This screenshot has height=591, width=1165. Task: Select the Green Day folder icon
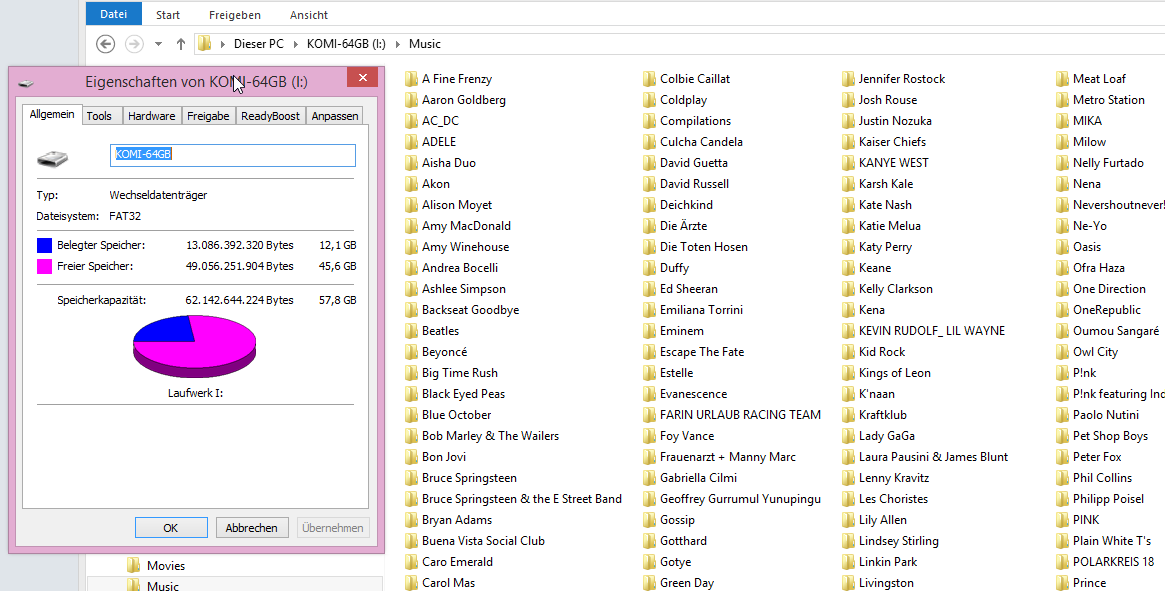[x=649, y=584]
